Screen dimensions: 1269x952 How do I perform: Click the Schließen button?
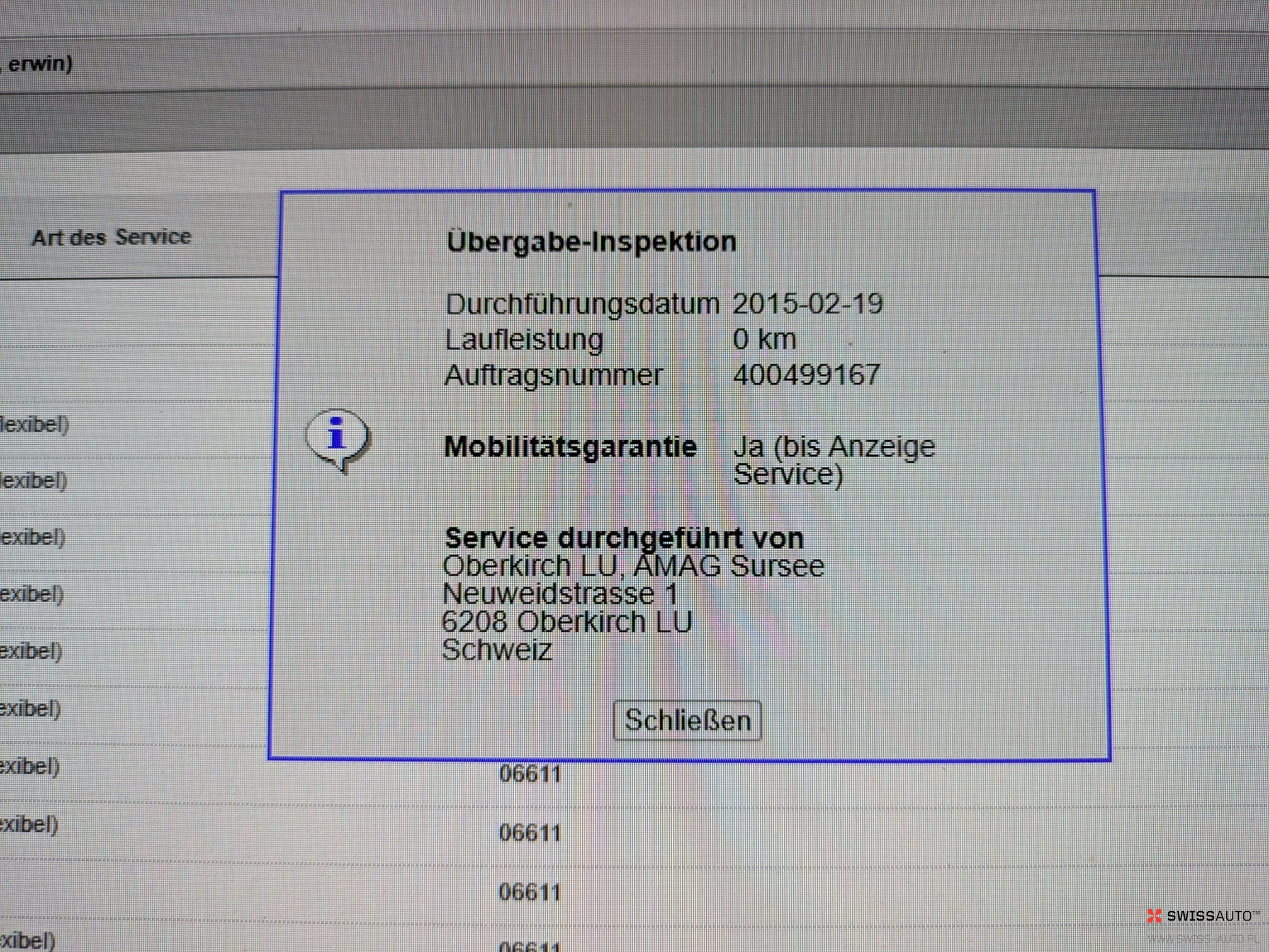(687, 720)
